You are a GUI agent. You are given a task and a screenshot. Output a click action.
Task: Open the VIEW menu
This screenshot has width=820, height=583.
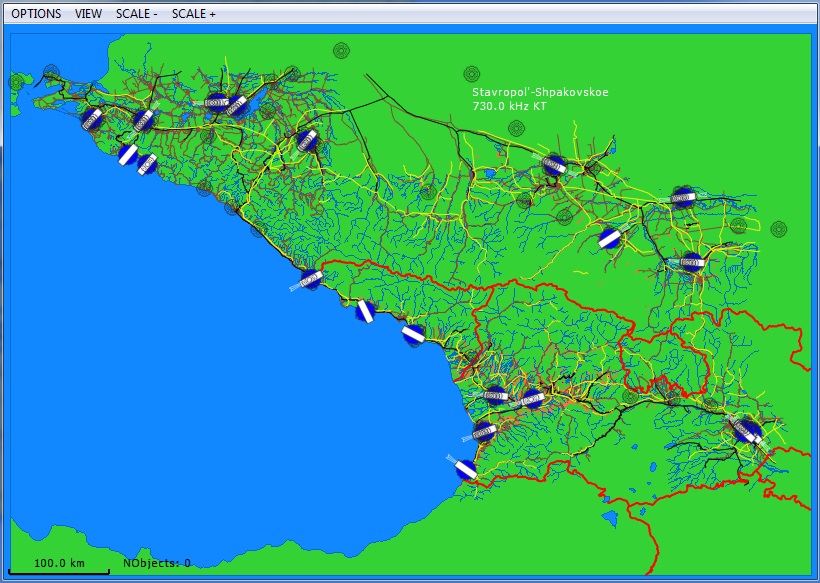88,14
